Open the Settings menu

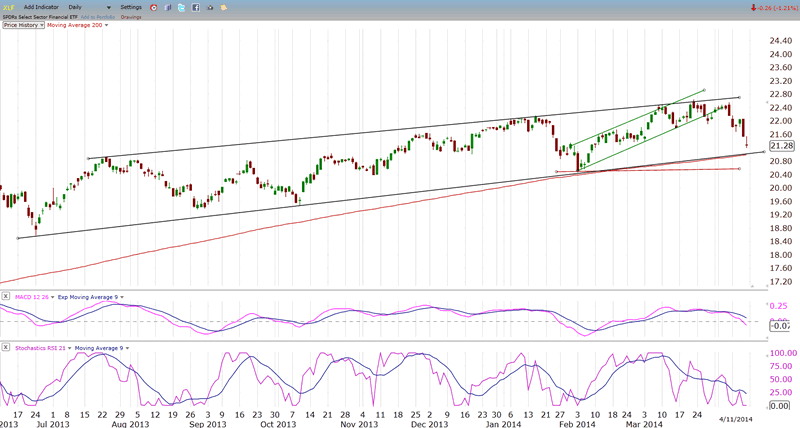click(131, 6)
